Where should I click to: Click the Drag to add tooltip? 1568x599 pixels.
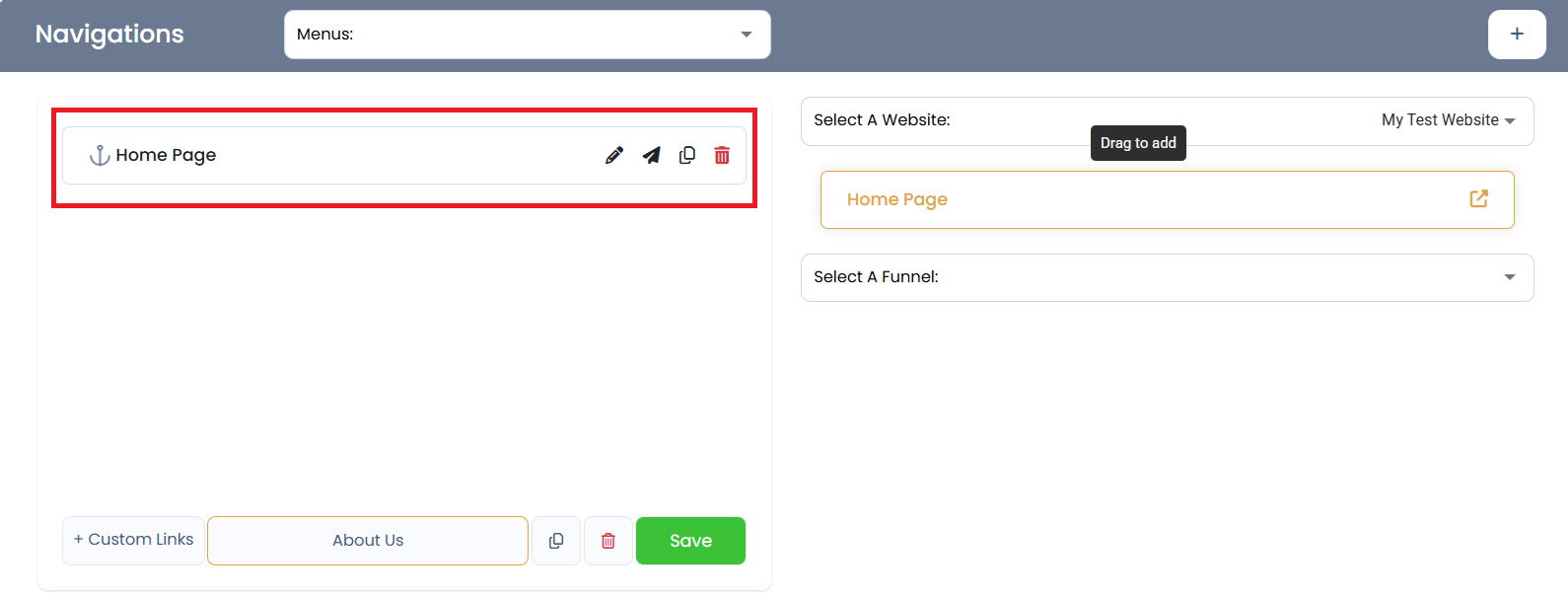click(1138, 143)
